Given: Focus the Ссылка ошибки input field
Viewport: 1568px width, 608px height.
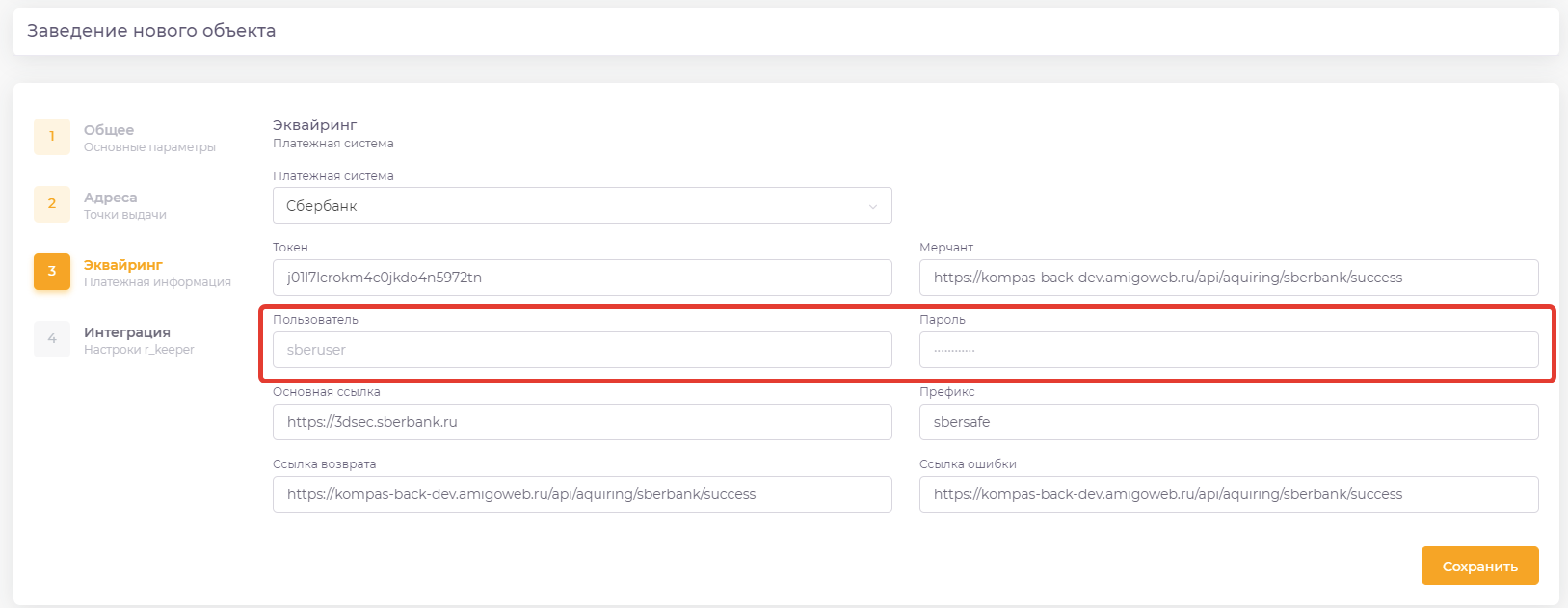Looking at the screenshot, I should 1228,494.
